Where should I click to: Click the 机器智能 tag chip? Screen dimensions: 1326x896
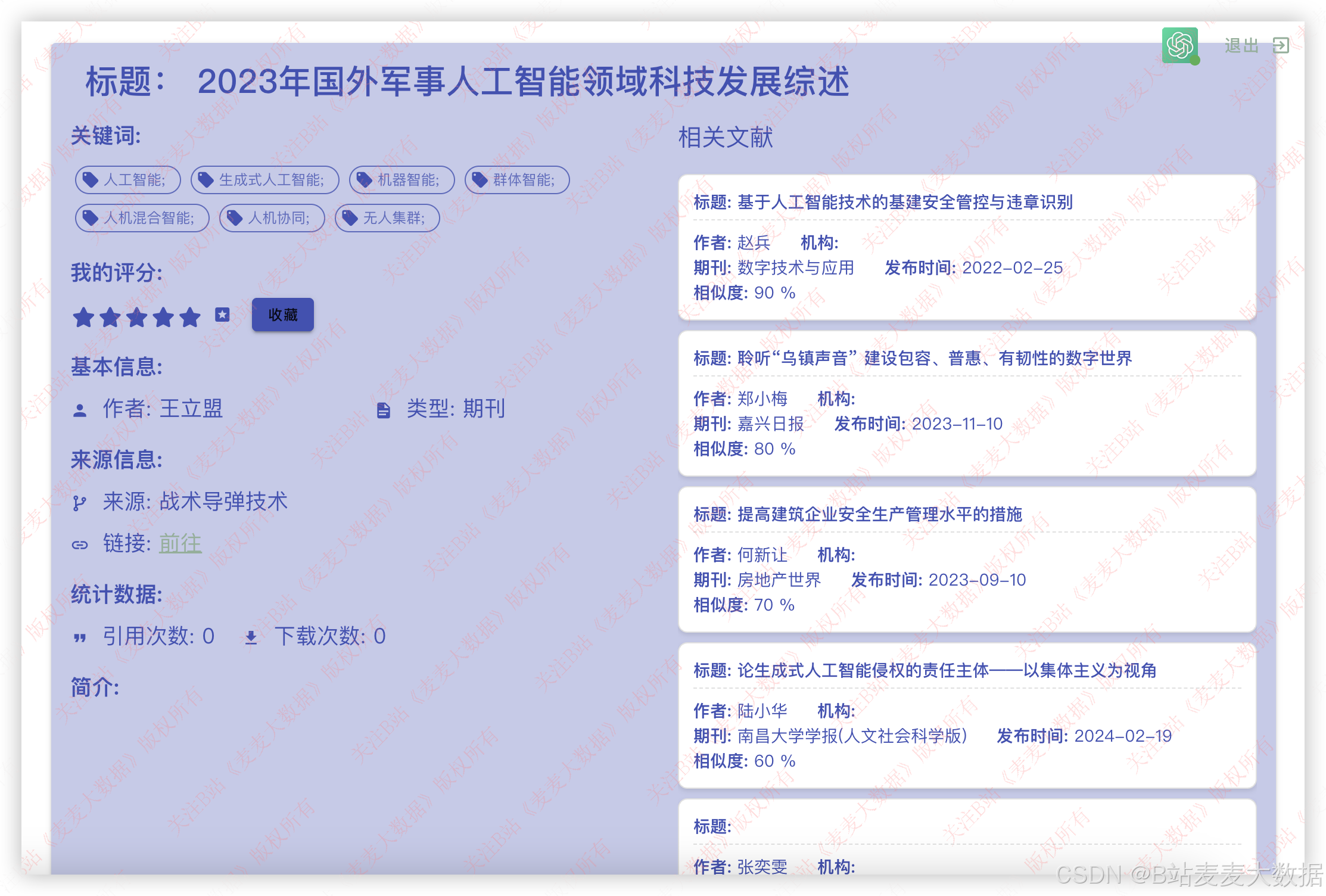coord(402,180)
